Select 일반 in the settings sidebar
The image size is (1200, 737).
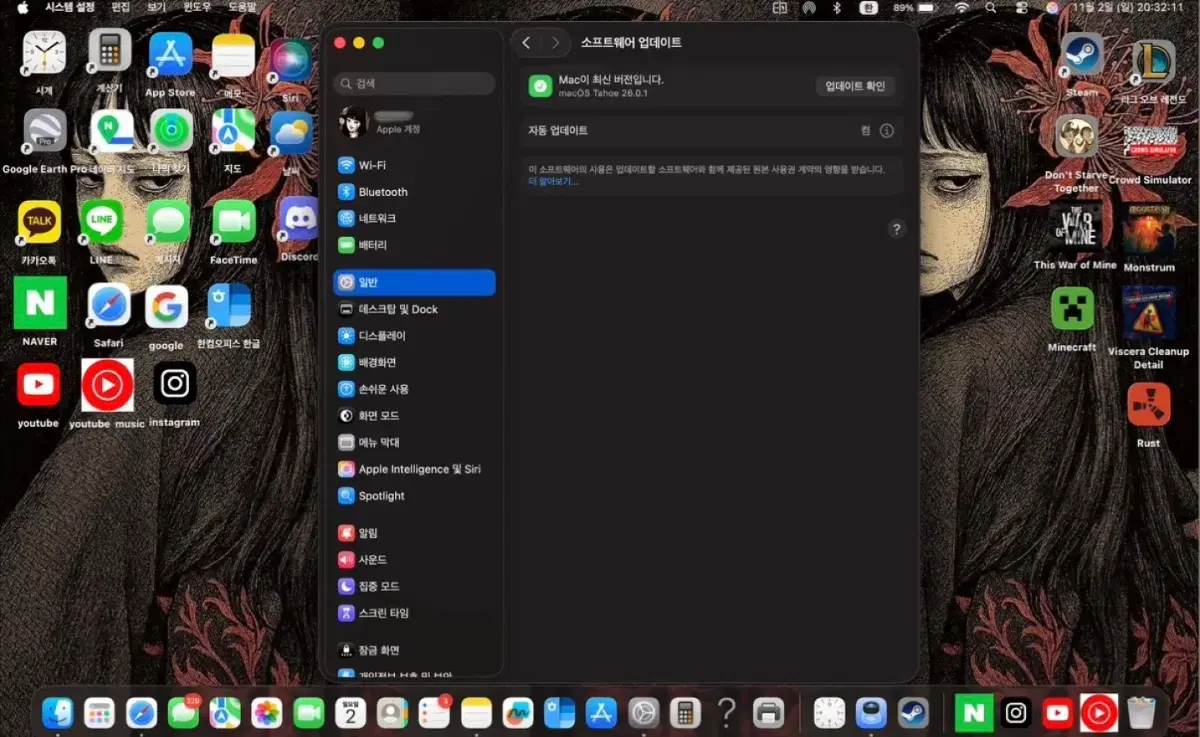tap(414, 283)
